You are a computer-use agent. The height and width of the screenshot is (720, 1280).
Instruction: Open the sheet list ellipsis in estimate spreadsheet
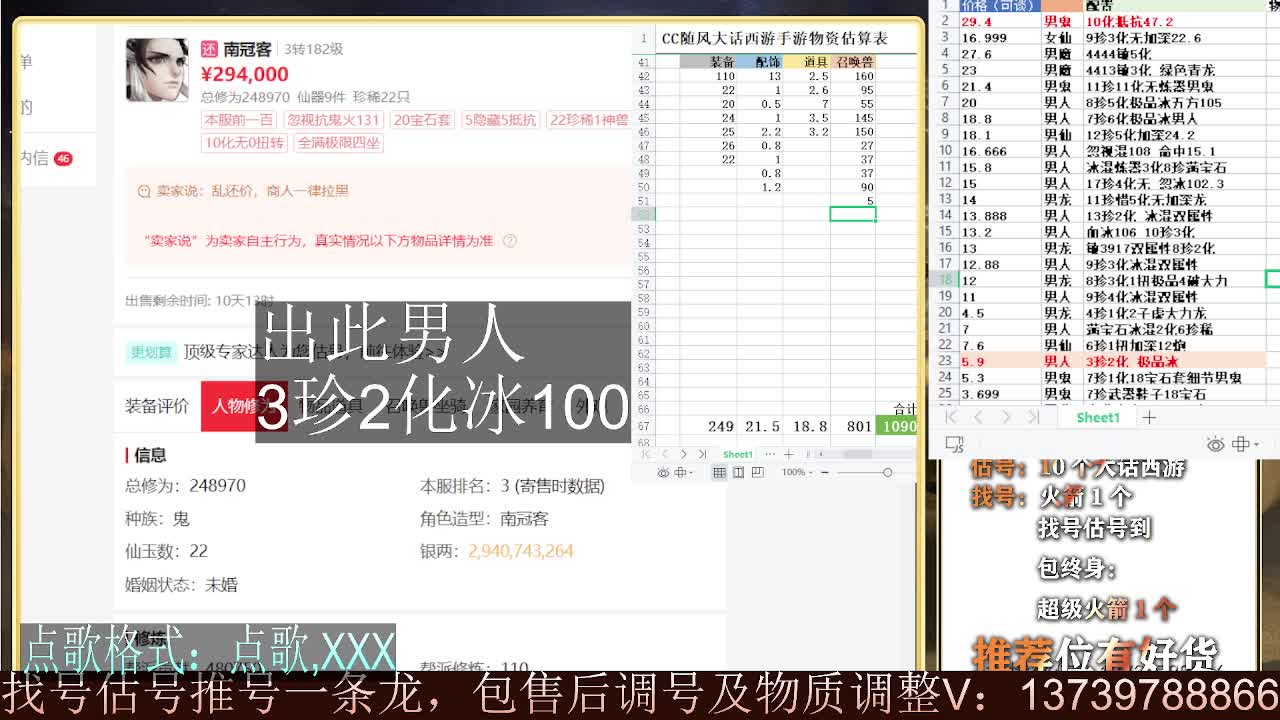pyautogui.click(x=770, y=454)
